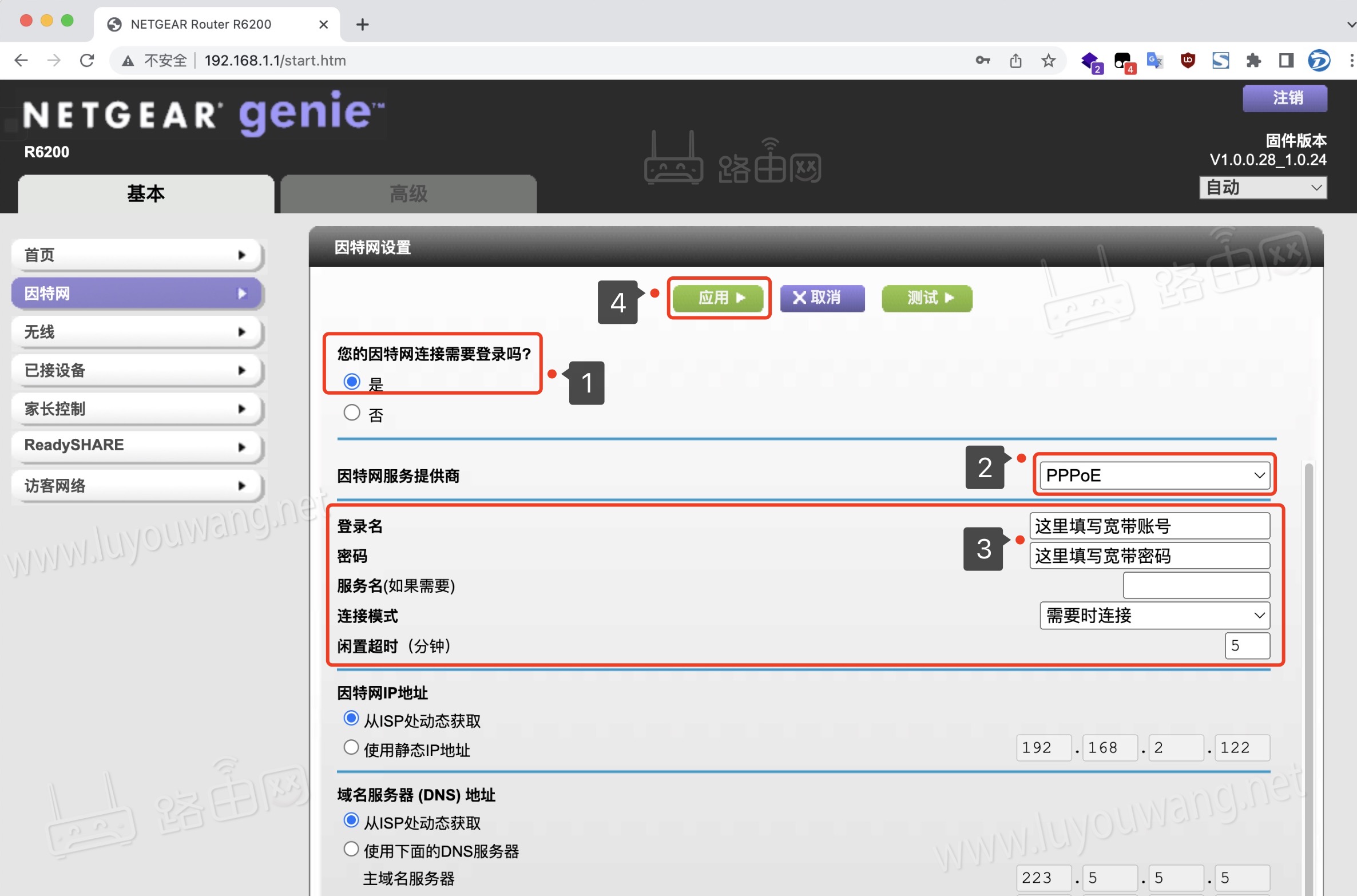
Task: Select 否 for internet login requirement
Action: 352,413
